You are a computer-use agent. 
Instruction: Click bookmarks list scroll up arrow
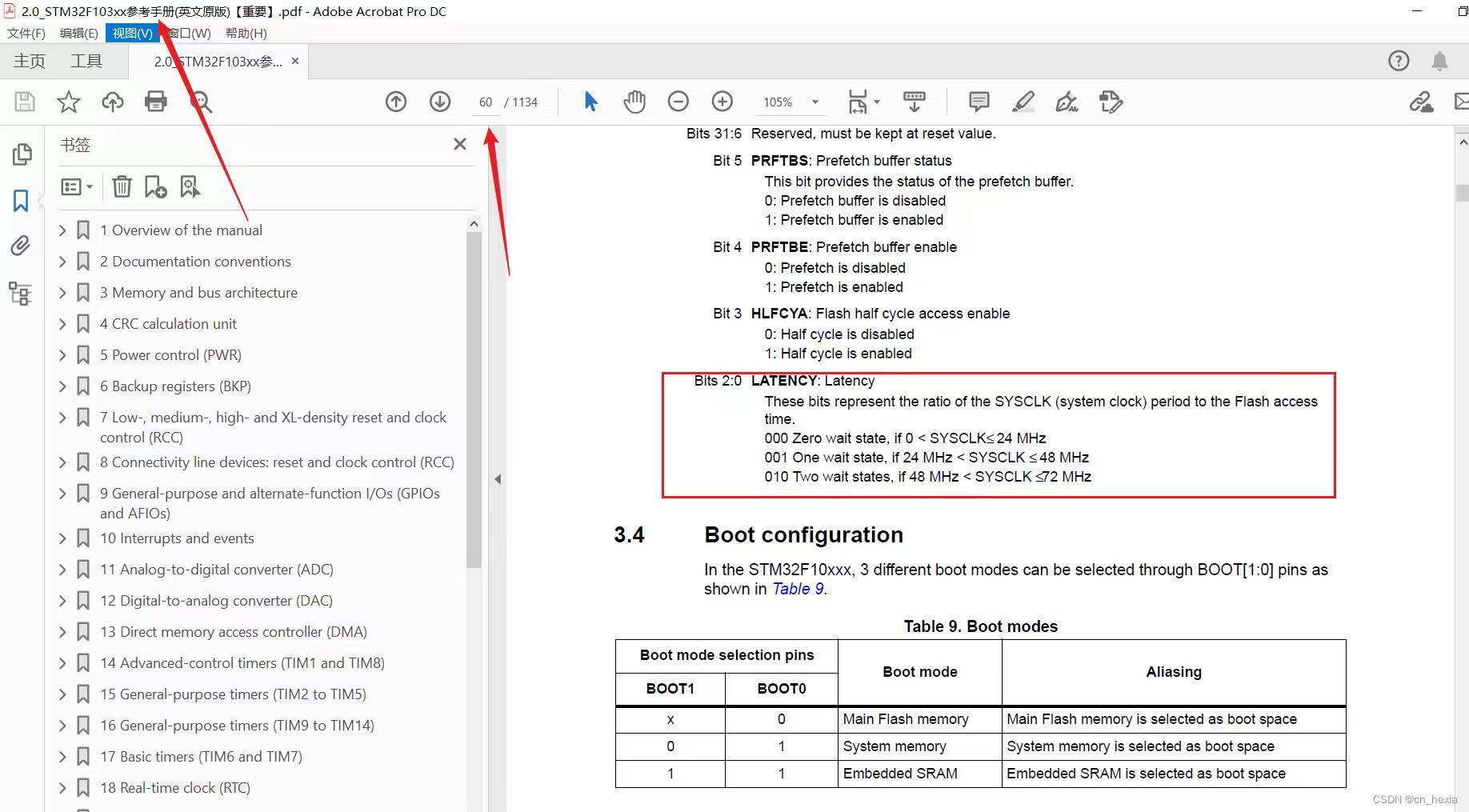(474, 224)
